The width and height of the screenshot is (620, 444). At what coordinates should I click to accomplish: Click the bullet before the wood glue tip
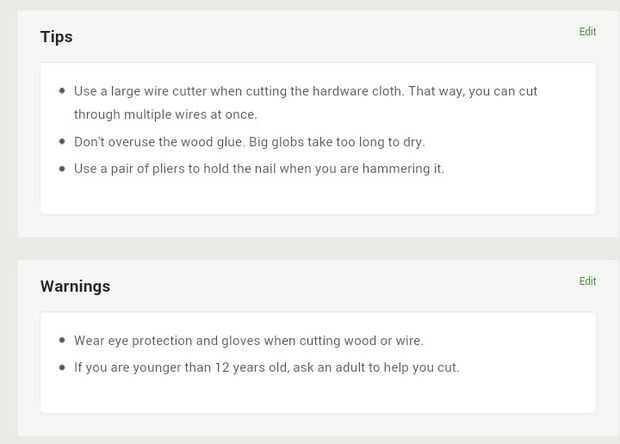coord(63,142)
